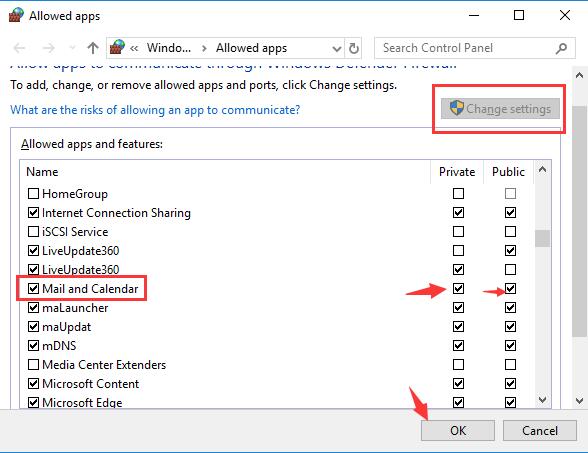
Task: Click the Private column header
Action: coord(457,172)
